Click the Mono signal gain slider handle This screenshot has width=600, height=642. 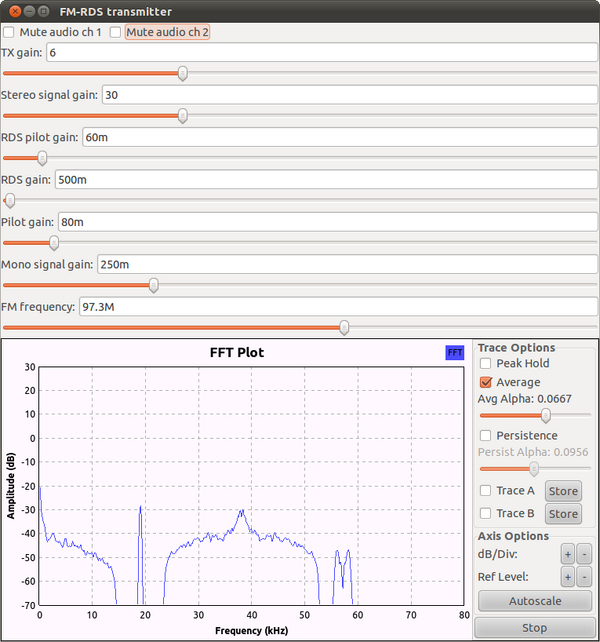tap(154, 285)
